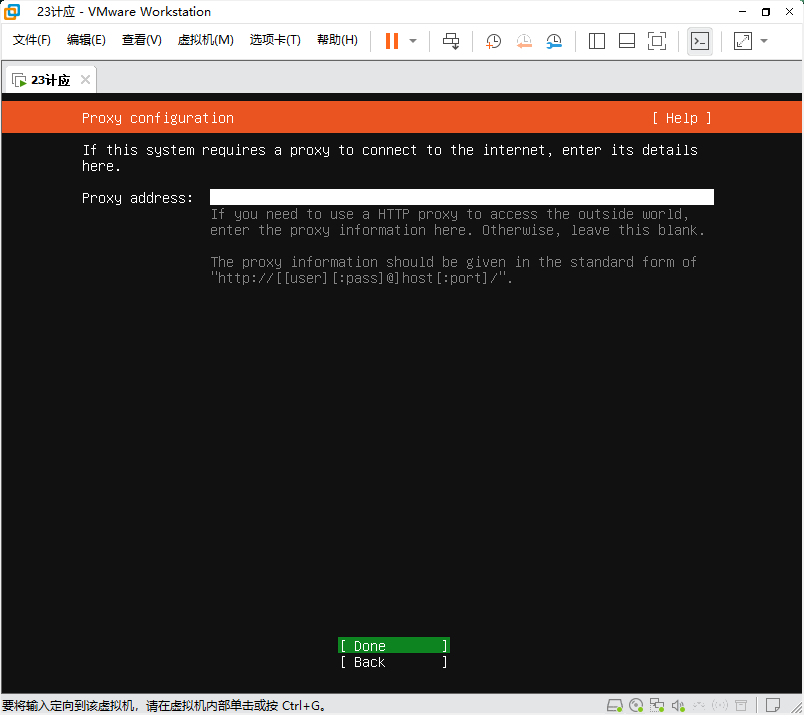This screenshot has width=804, height=715.
Task: Restore down the VMware Workstation window
Action: pyautogui.click(x=766, y=11)
